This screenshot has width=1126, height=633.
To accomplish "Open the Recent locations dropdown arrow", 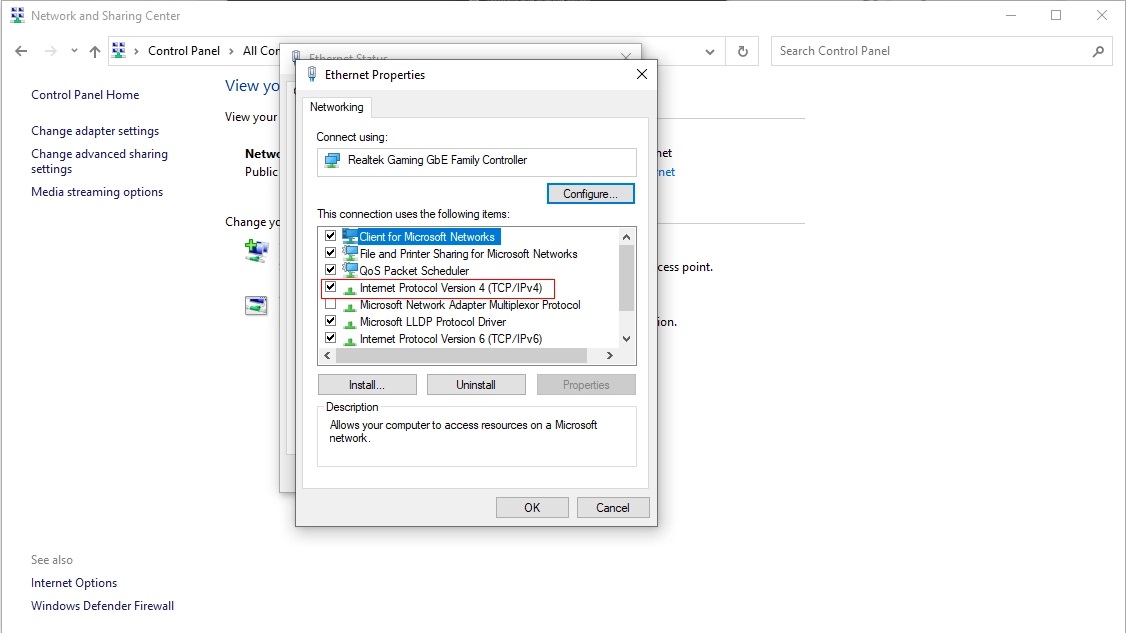I will [x=74, y=51].
